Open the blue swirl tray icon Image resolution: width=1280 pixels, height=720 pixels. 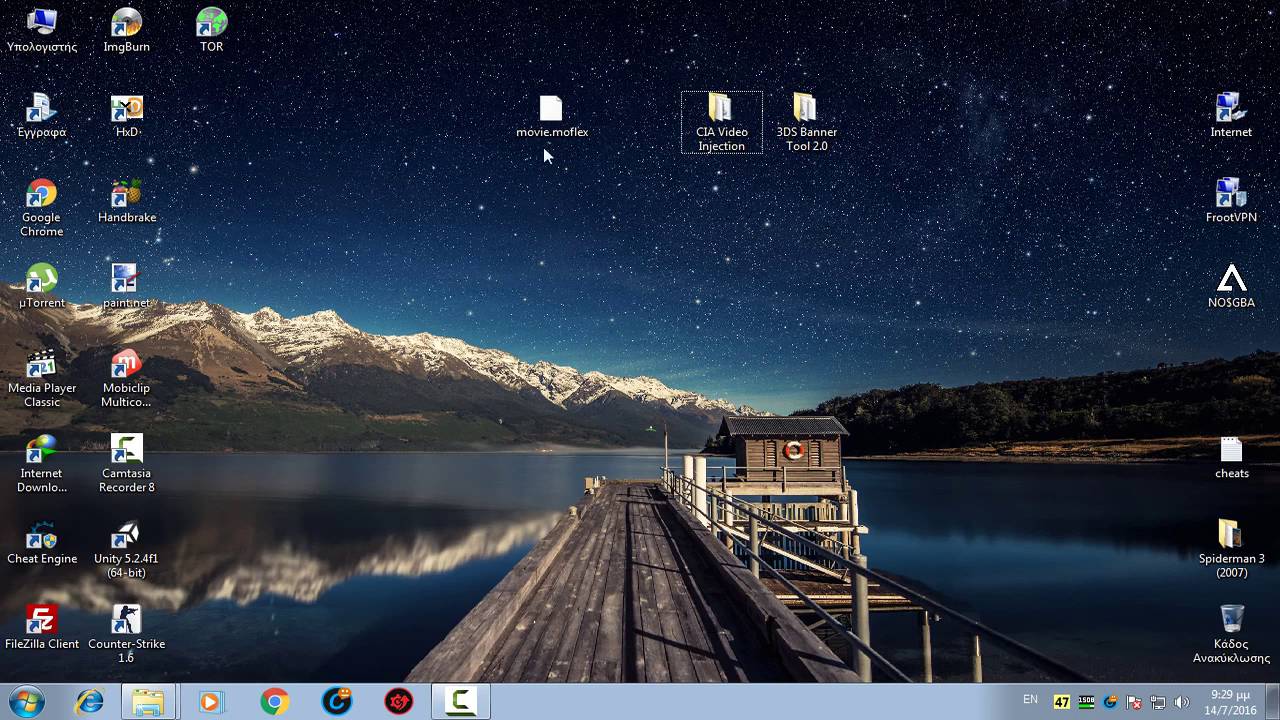tap(1110, 702)
